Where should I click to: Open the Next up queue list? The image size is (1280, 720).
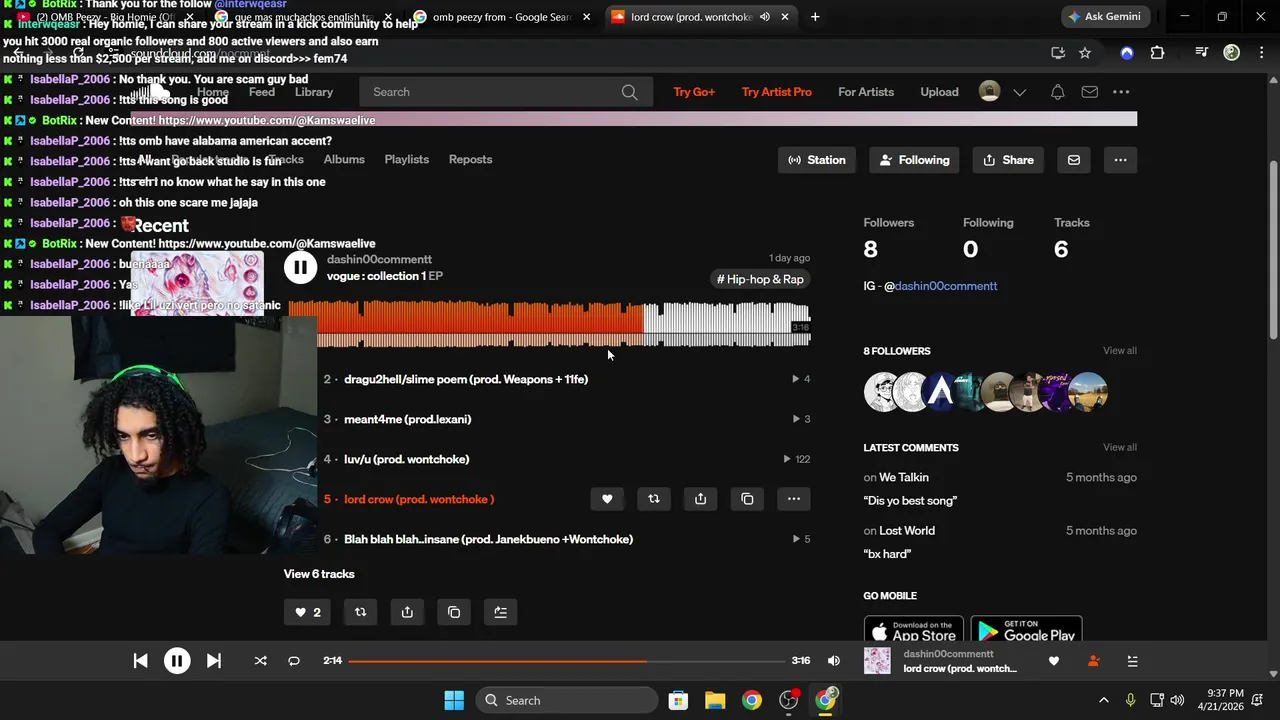pyautogui.click(x=1132, y=661)
